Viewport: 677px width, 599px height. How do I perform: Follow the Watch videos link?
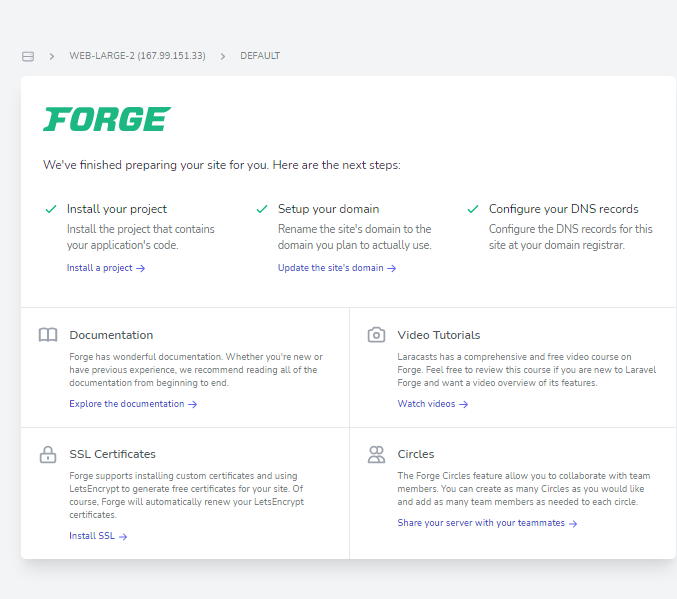point(433,404)
